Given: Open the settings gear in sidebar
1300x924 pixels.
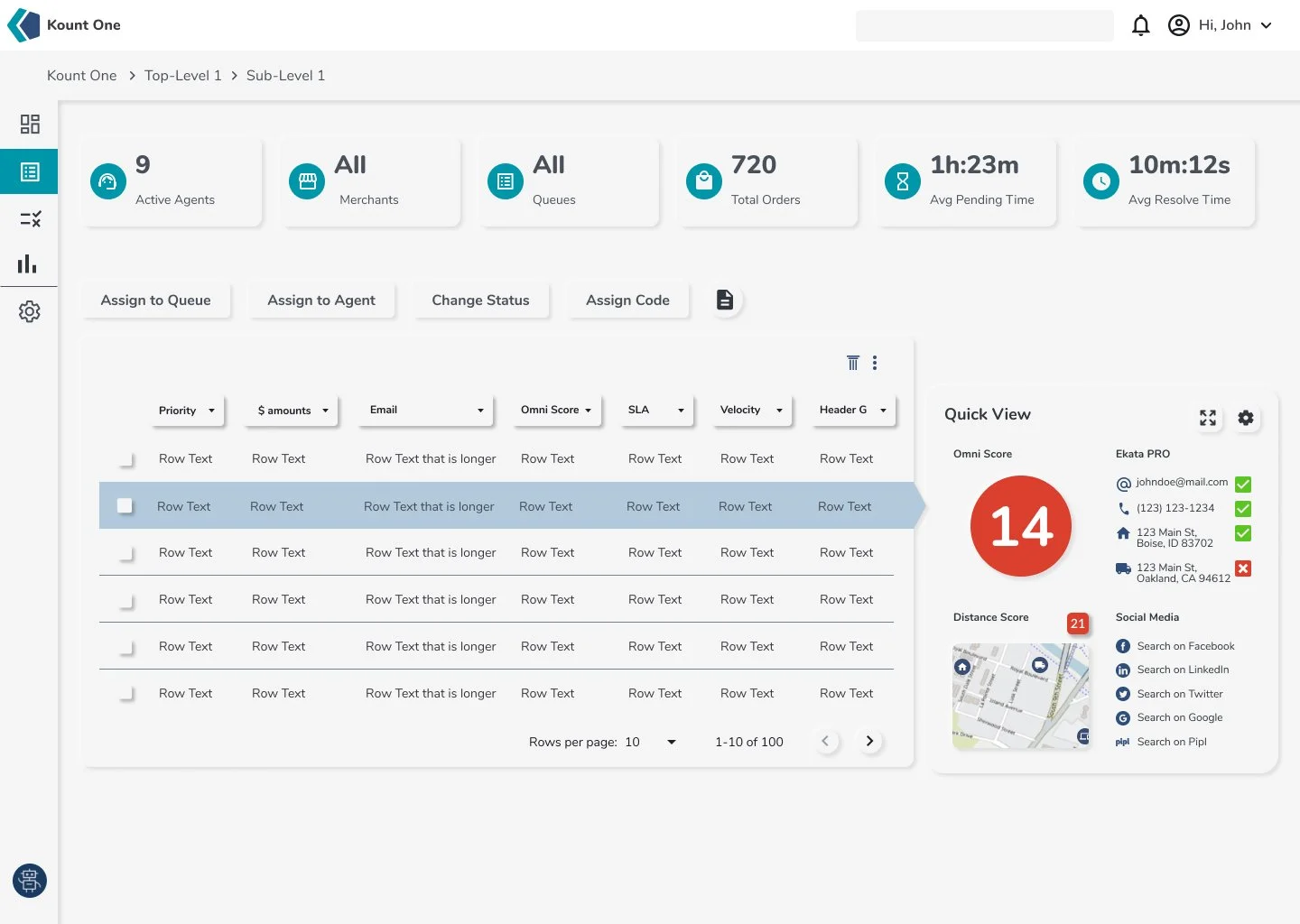Looking at the screenshot, I should [30, 311].
